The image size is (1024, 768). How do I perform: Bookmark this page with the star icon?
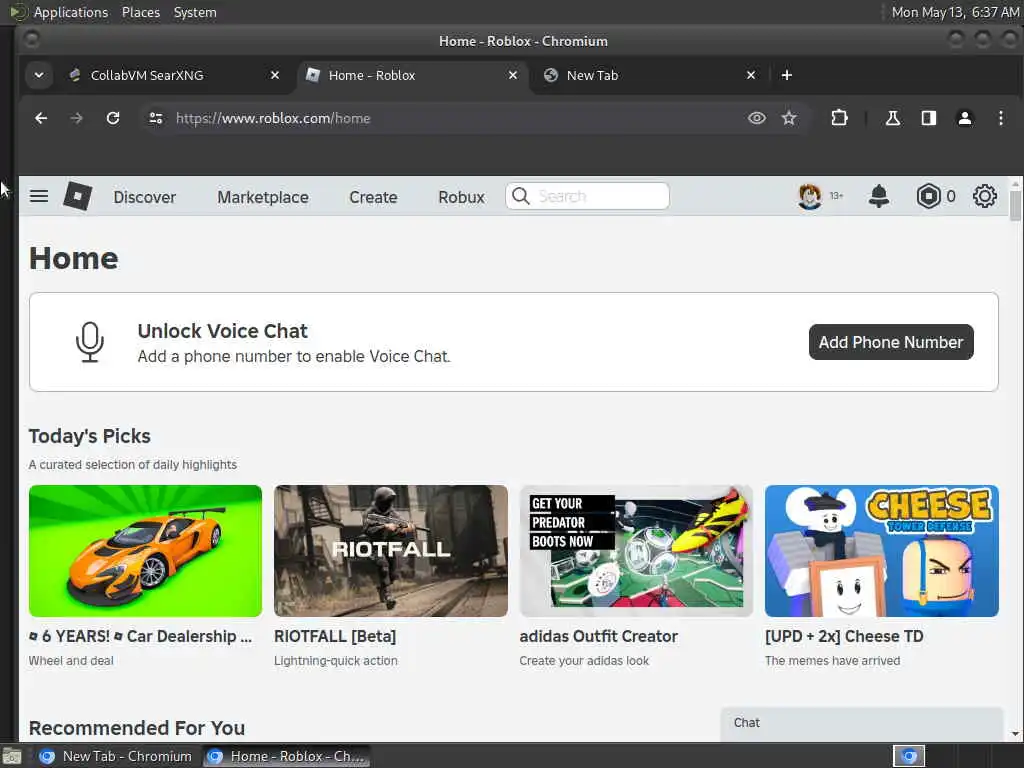tap(789, 118)
